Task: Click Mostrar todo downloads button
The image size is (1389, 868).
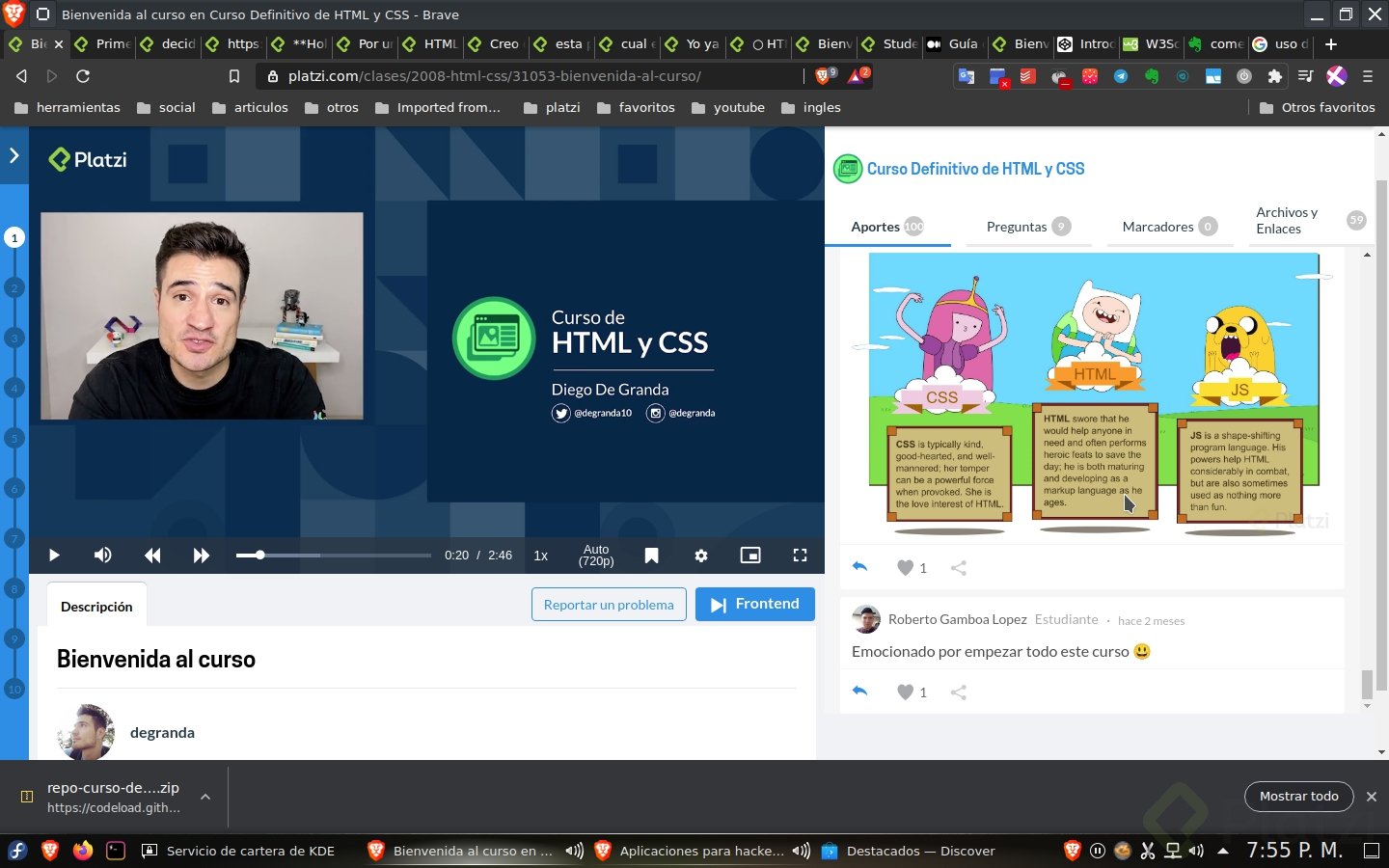Action: coord(1299,797)
